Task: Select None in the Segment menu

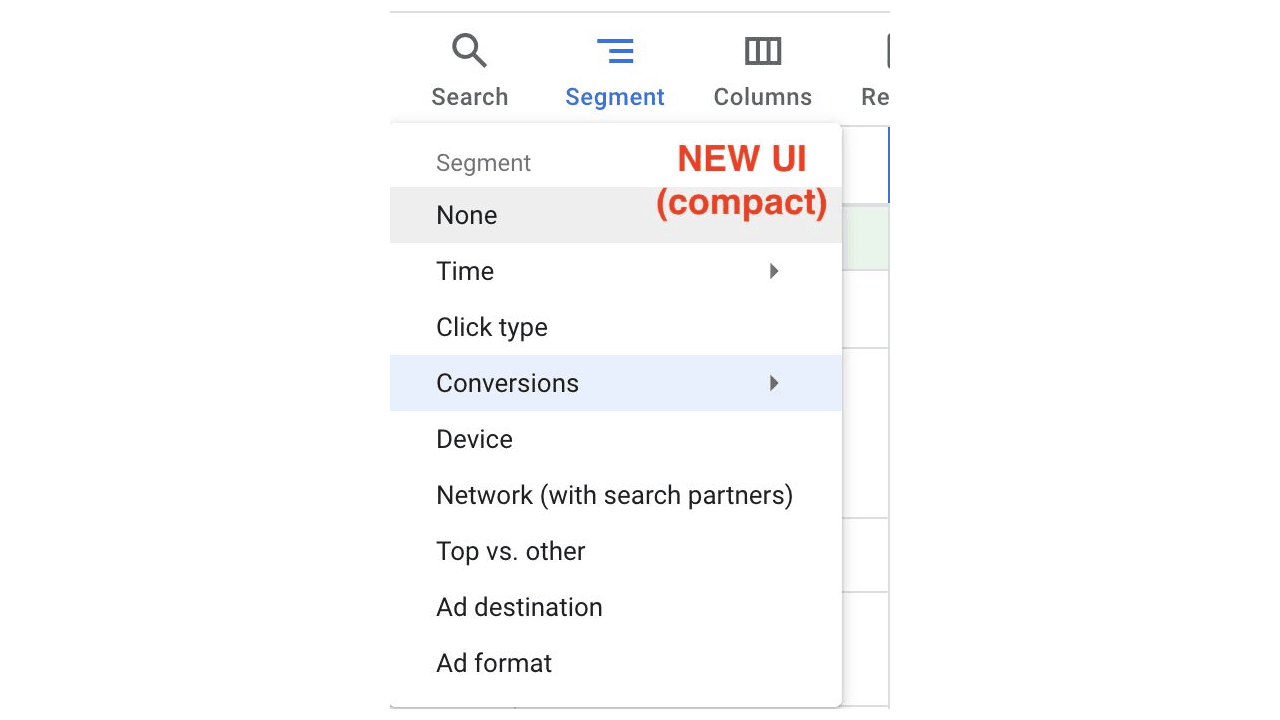Action: 616,215
